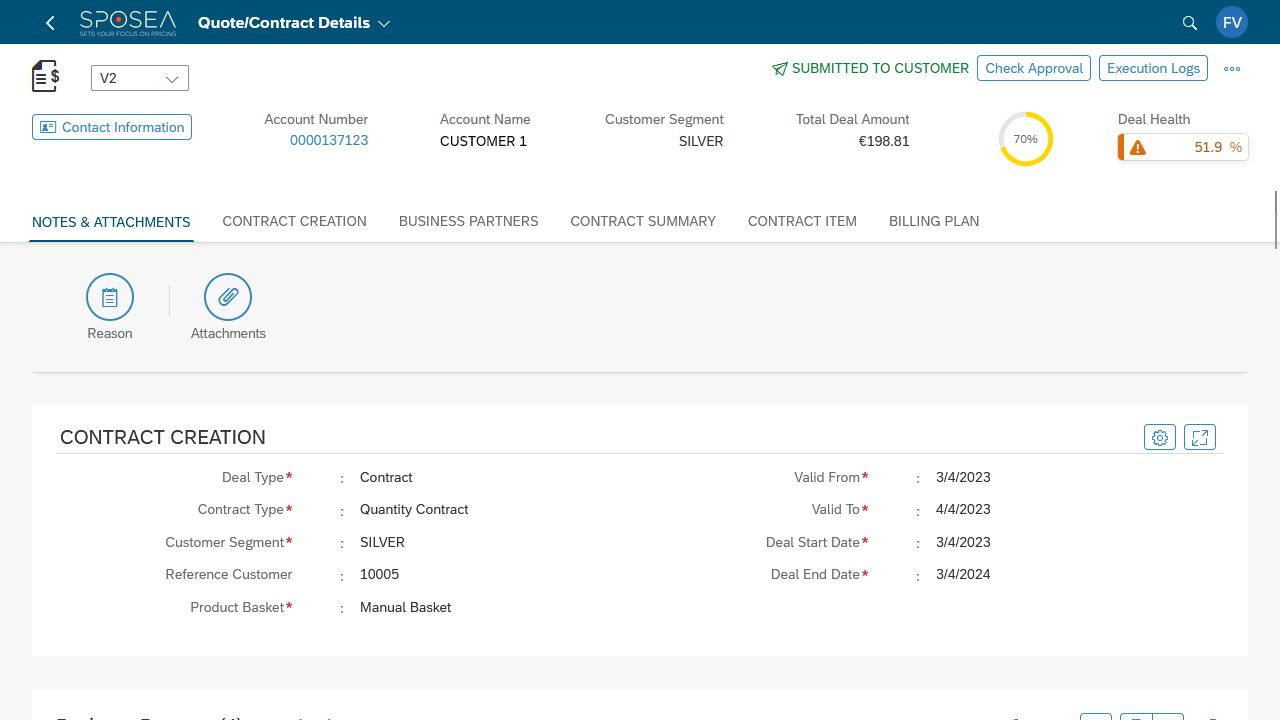This screenshot has height=720, width=1280.
Task: Open the Reason notes panel
Action: (109, 297)
